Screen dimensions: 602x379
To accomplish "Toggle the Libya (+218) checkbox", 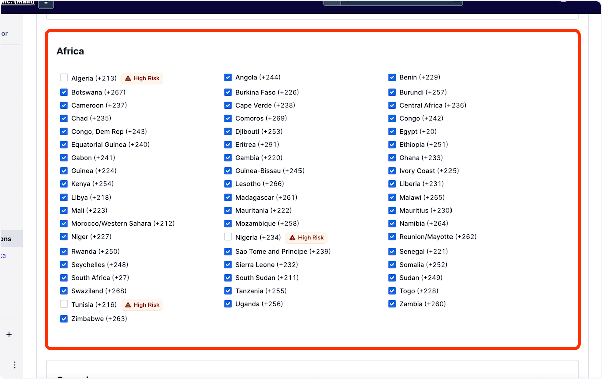I will [x=64, y=197].
